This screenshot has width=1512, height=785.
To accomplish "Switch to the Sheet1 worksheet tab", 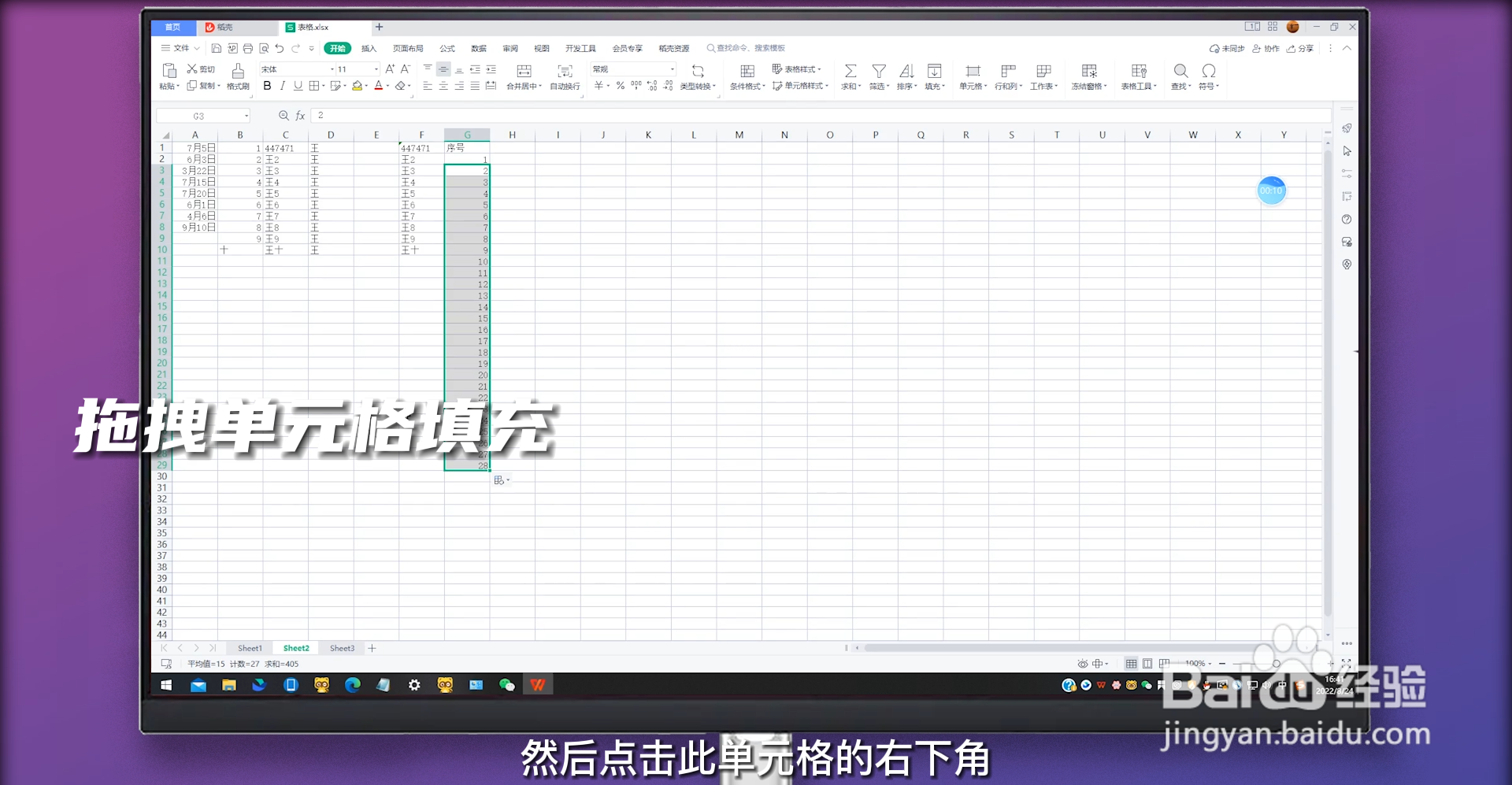I will point(249,647).
